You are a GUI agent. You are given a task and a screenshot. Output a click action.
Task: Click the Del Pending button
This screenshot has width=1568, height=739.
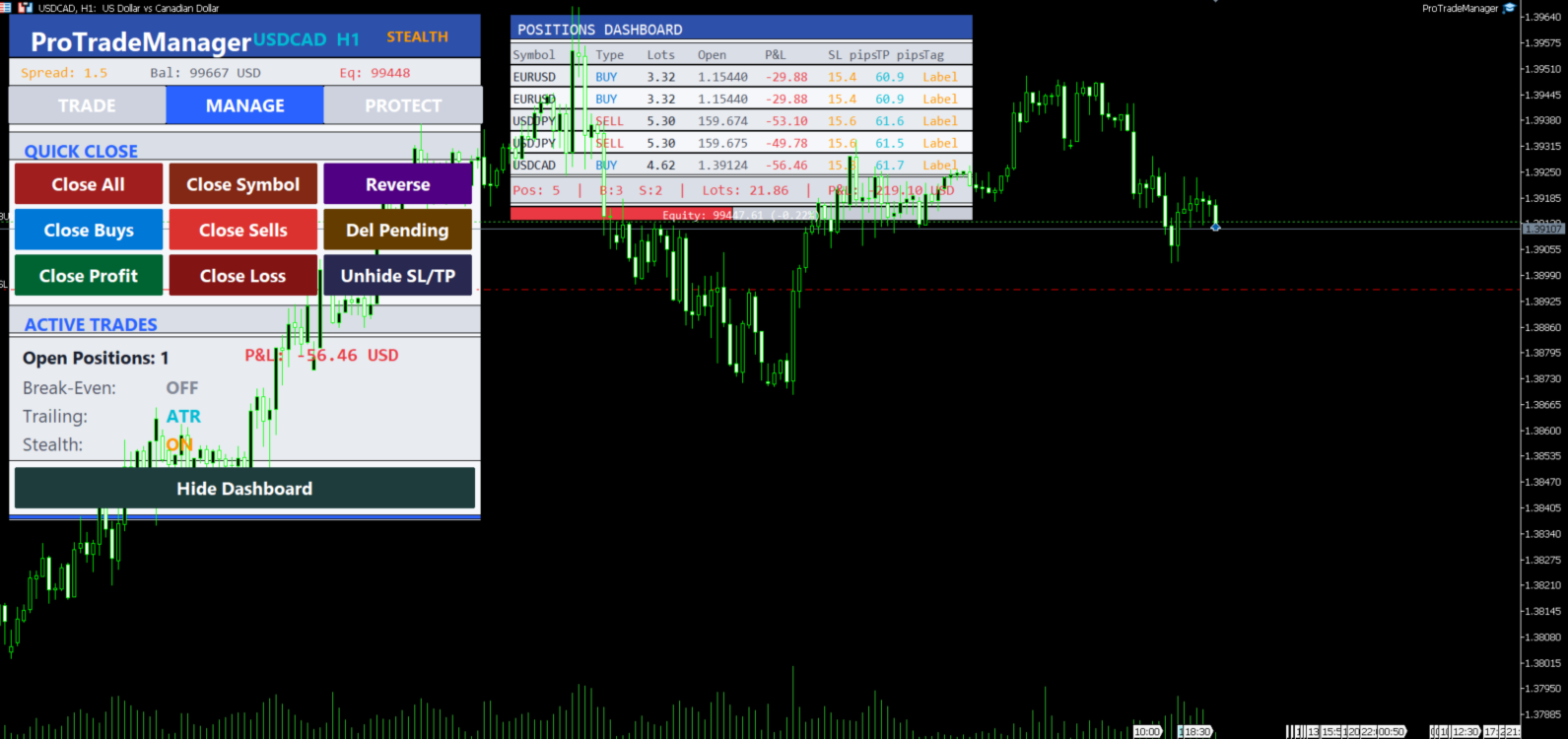pos(398,230)
